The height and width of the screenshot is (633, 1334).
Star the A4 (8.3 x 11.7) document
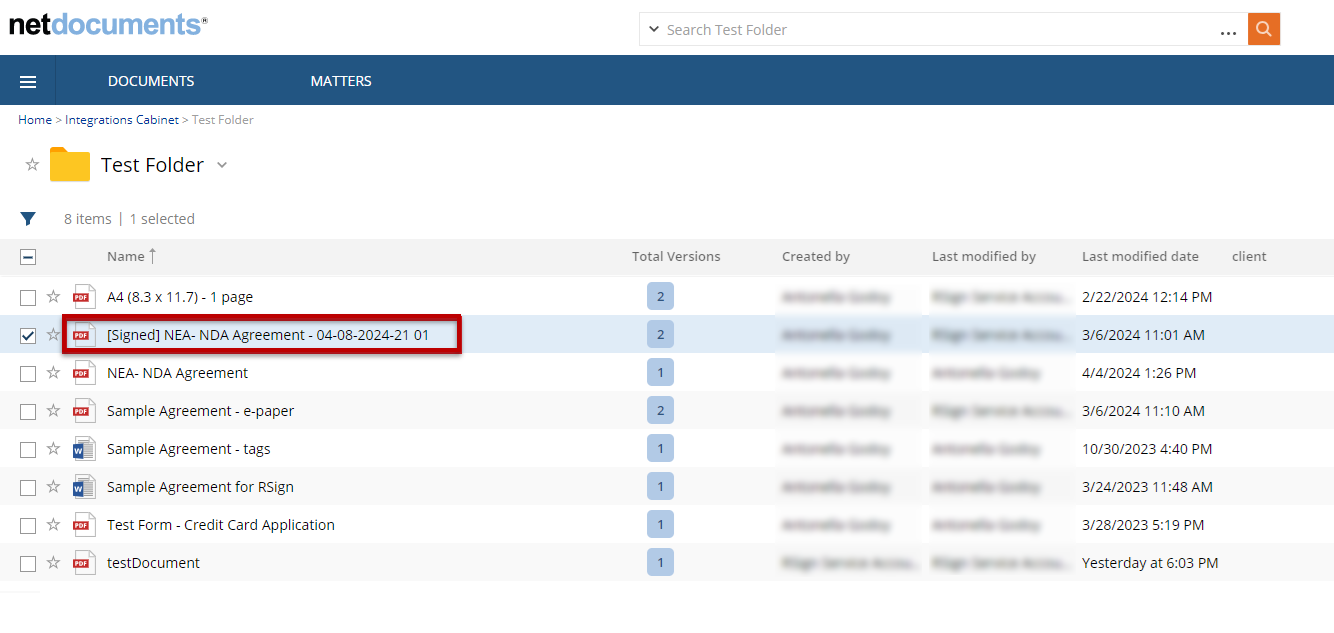click(x=54, y=297)
